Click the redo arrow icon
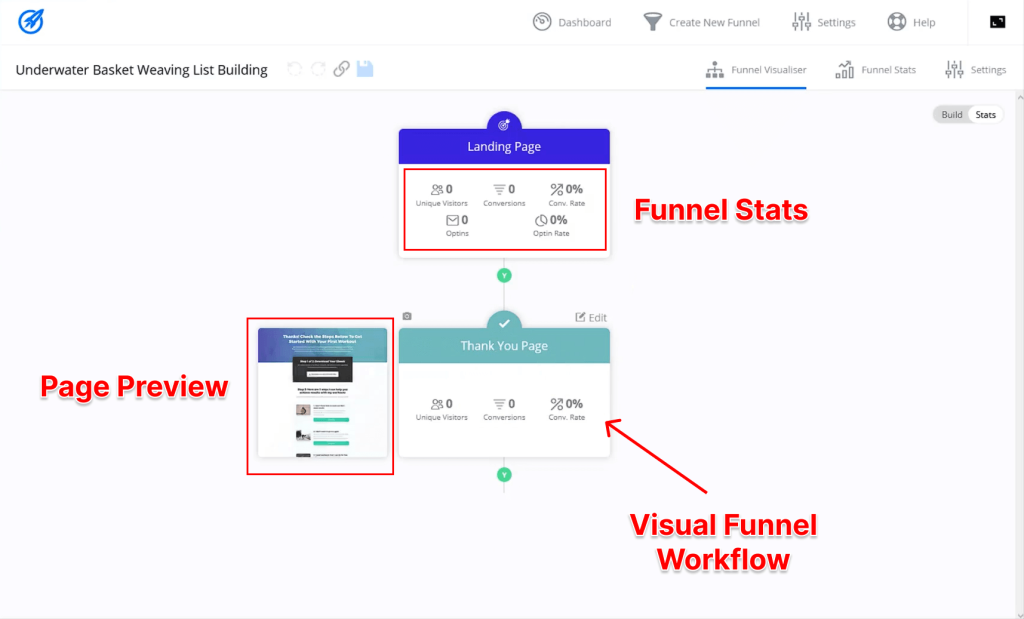 (317, 69)
